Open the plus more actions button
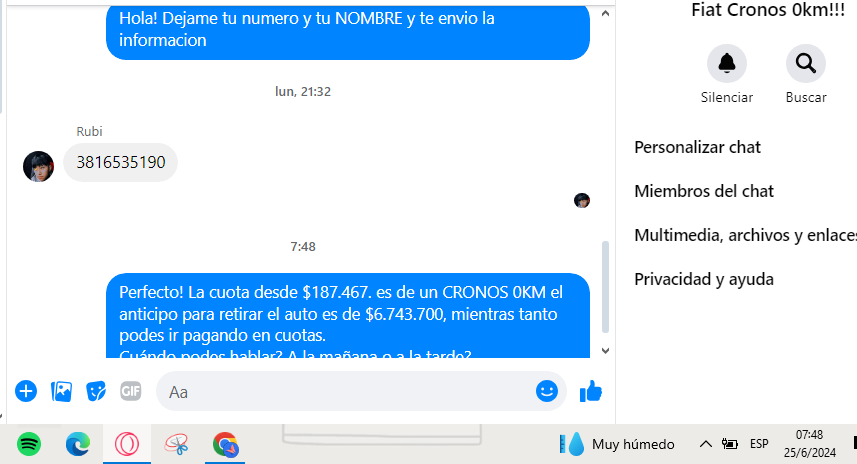Viewport: 857px width, 464px height. tap(26, 391)
